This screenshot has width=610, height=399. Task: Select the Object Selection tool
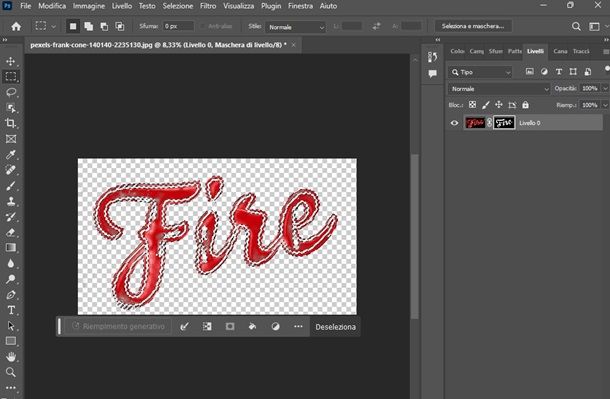click(x=11, y=108)
